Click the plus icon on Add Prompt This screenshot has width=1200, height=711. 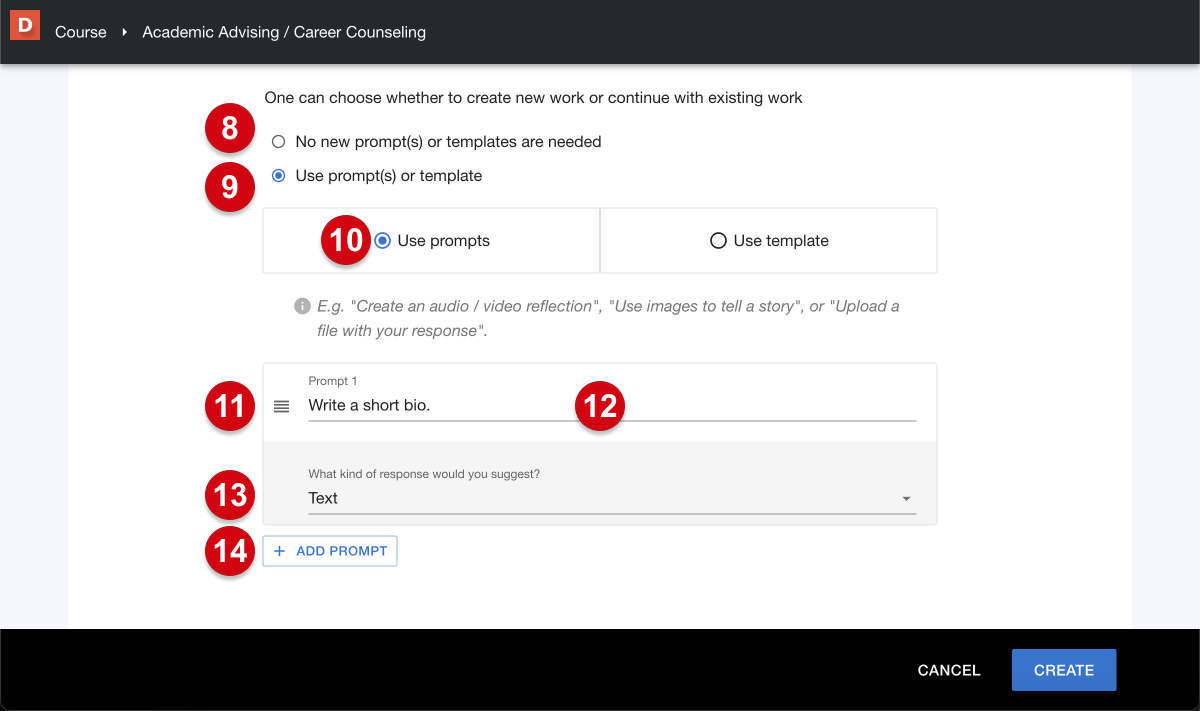pos(277,550)
